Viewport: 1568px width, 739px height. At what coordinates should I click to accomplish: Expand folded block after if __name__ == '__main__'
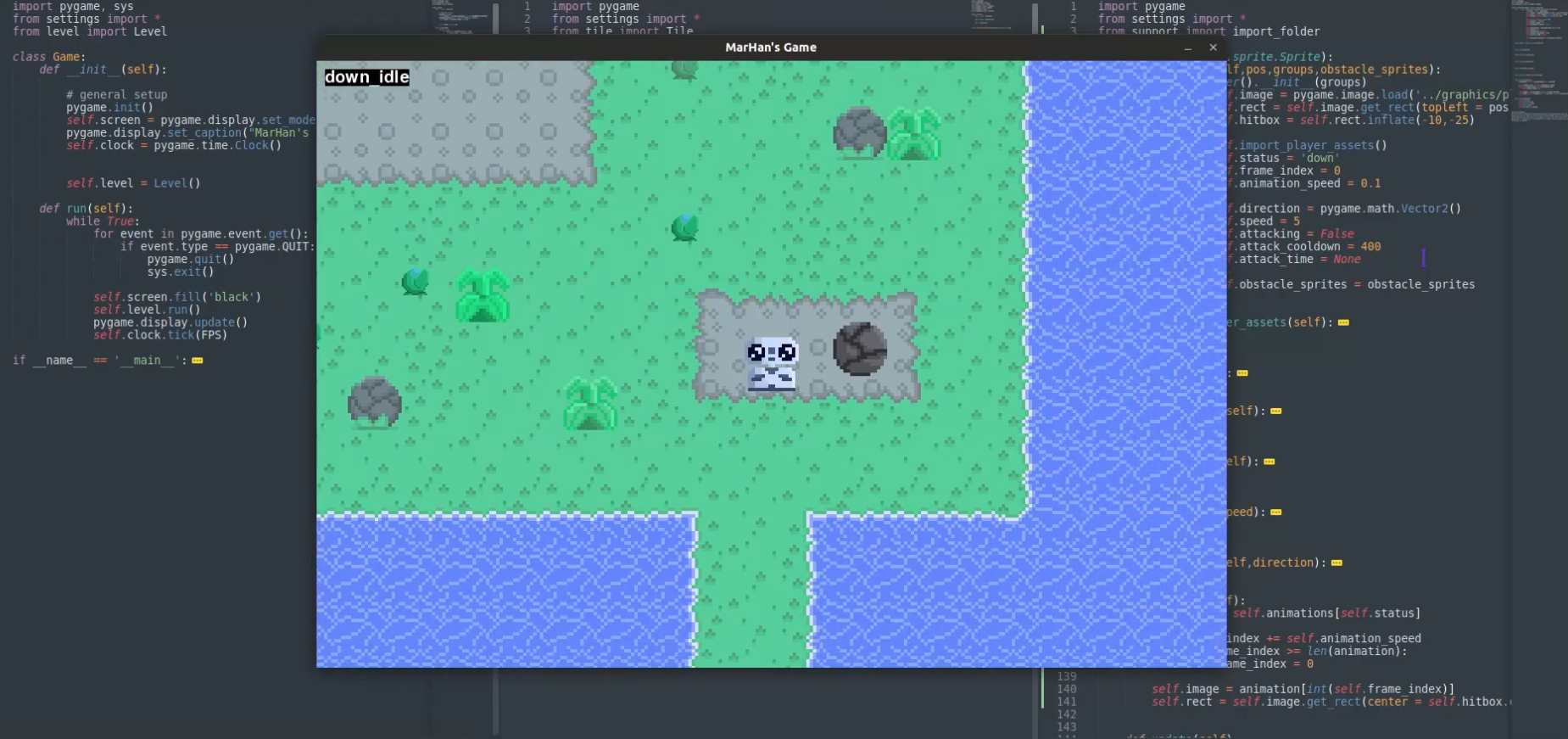click(x=198, y=361)
